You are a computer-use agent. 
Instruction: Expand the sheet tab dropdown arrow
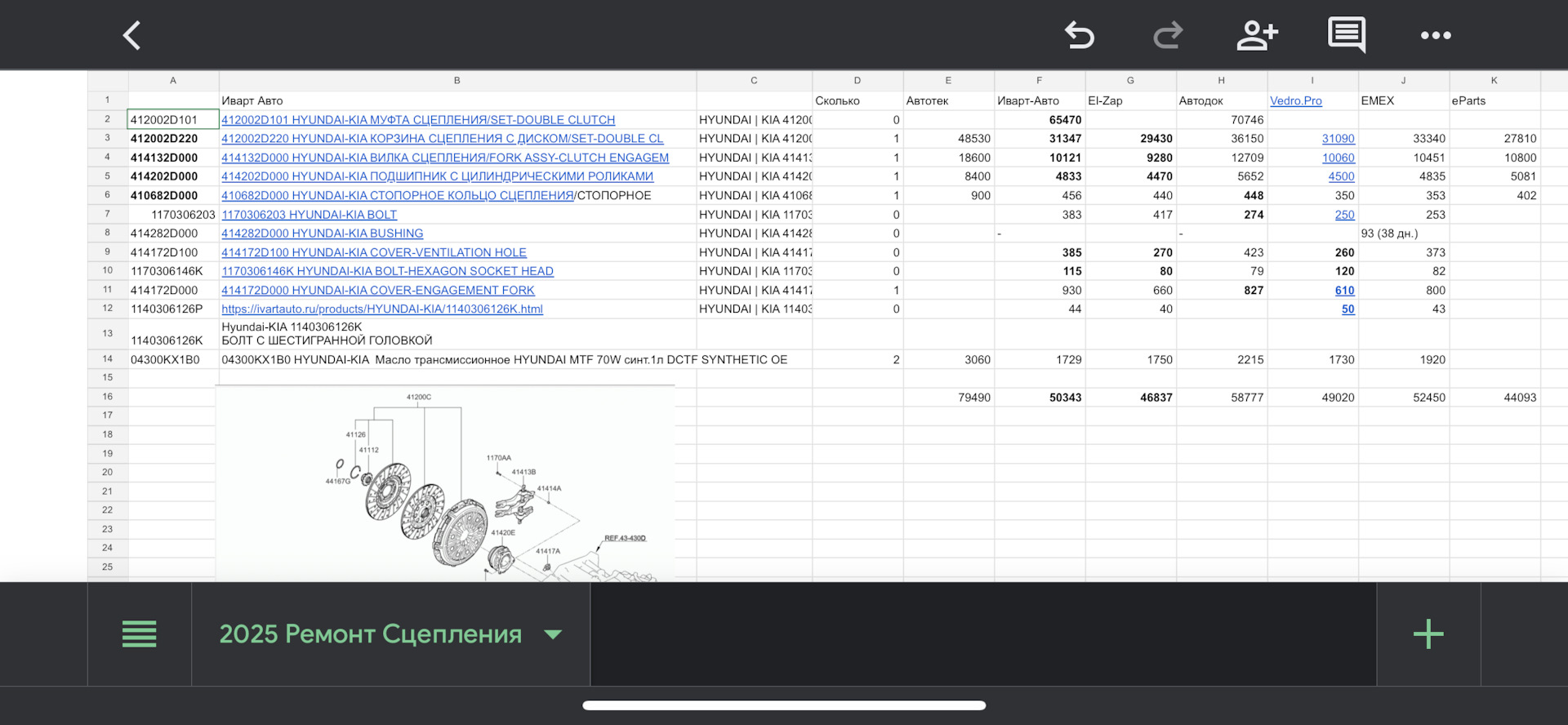point(553,634)
